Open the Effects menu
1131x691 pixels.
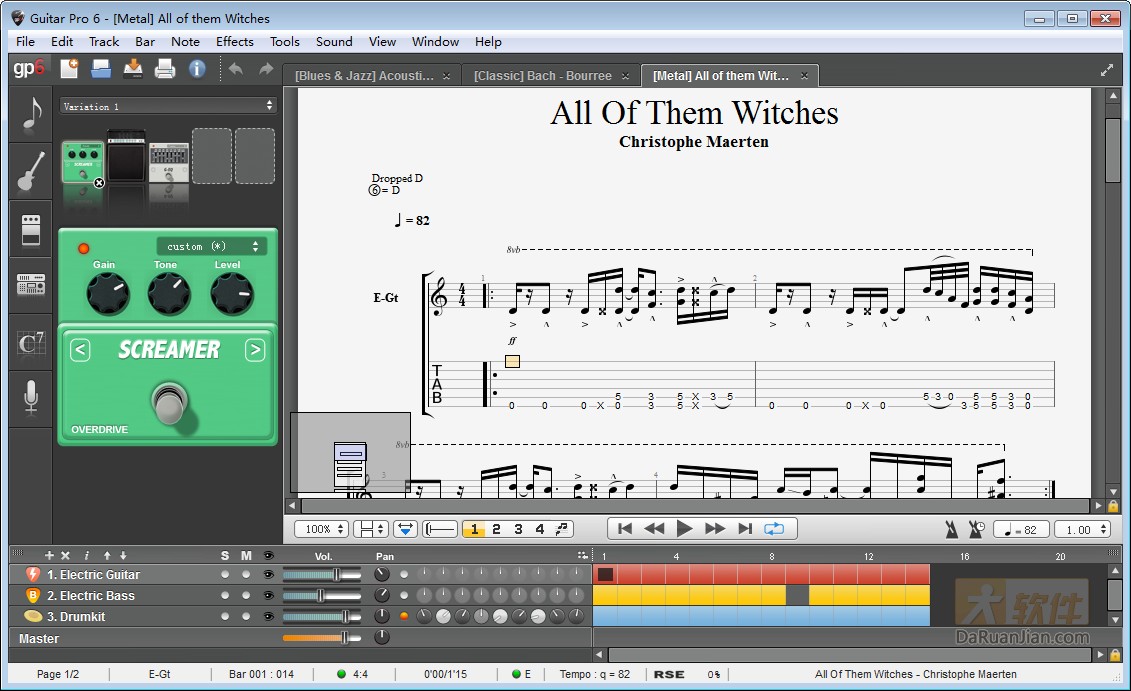234,42
